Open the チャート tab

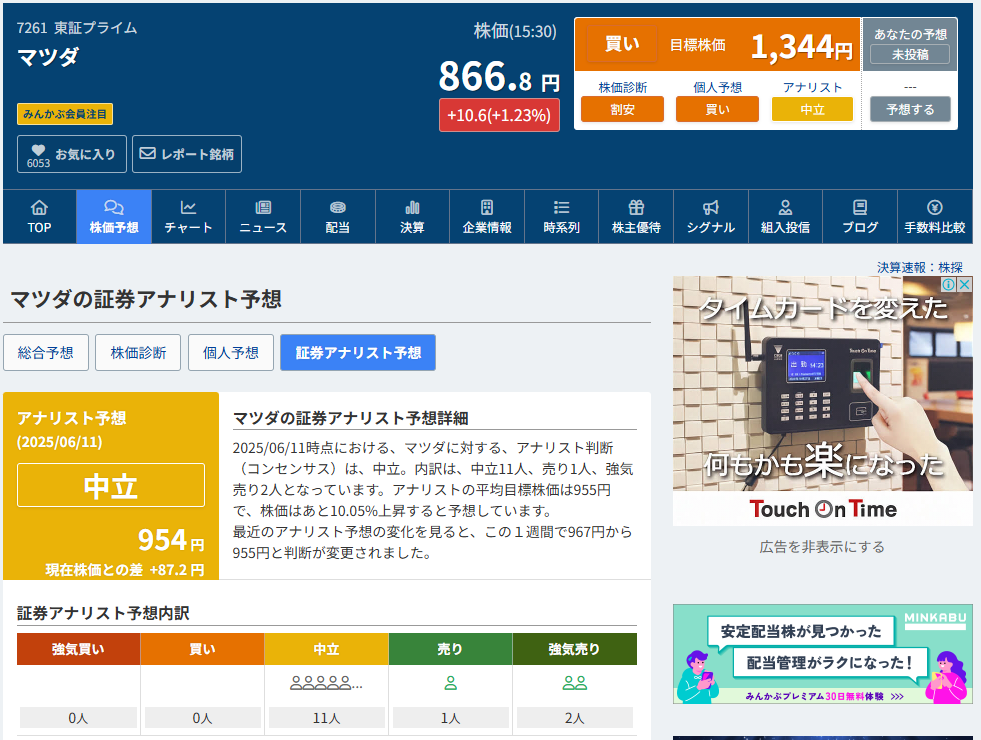coord(188,216)
